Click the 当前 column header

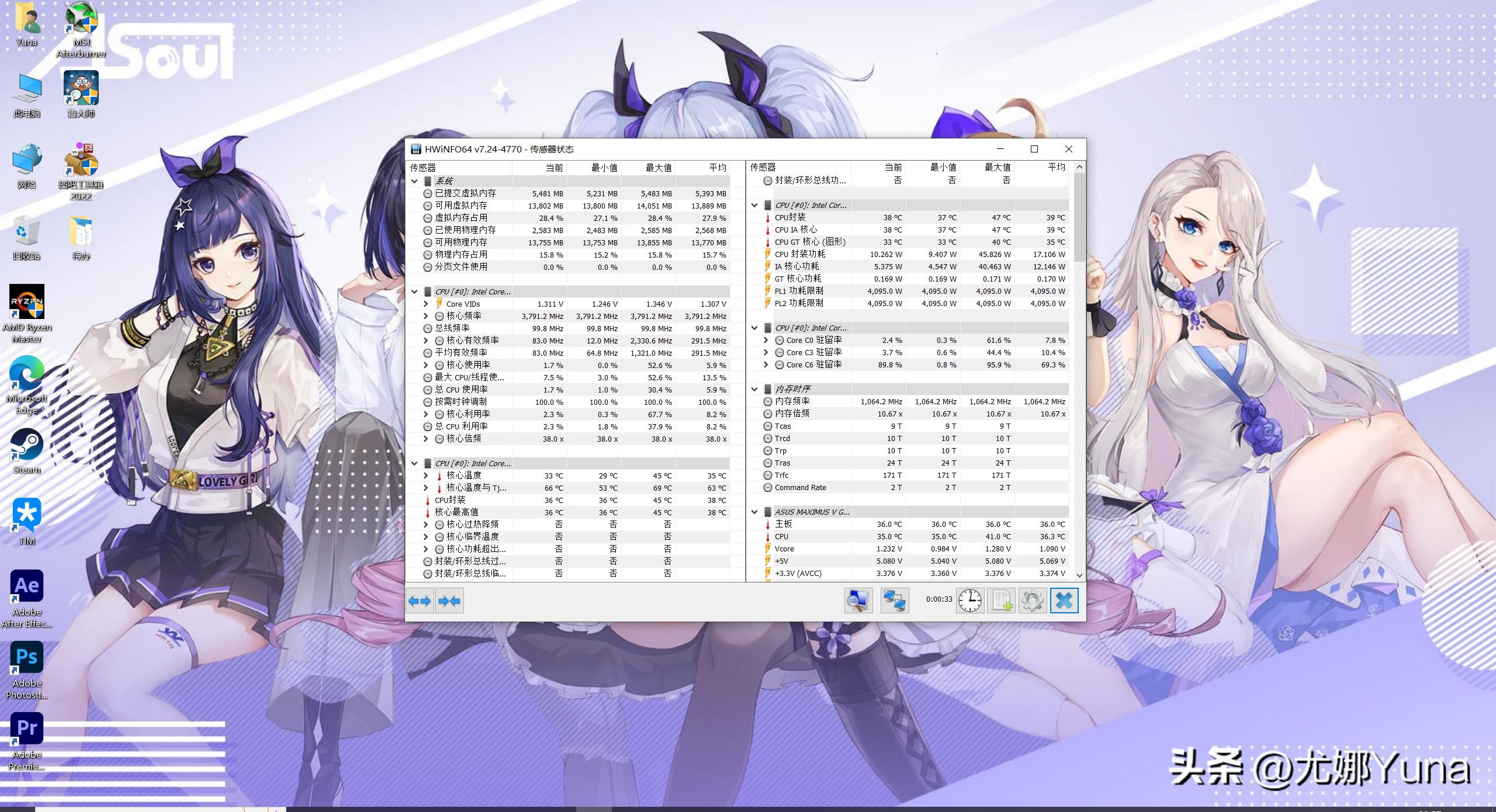[554, 168]
